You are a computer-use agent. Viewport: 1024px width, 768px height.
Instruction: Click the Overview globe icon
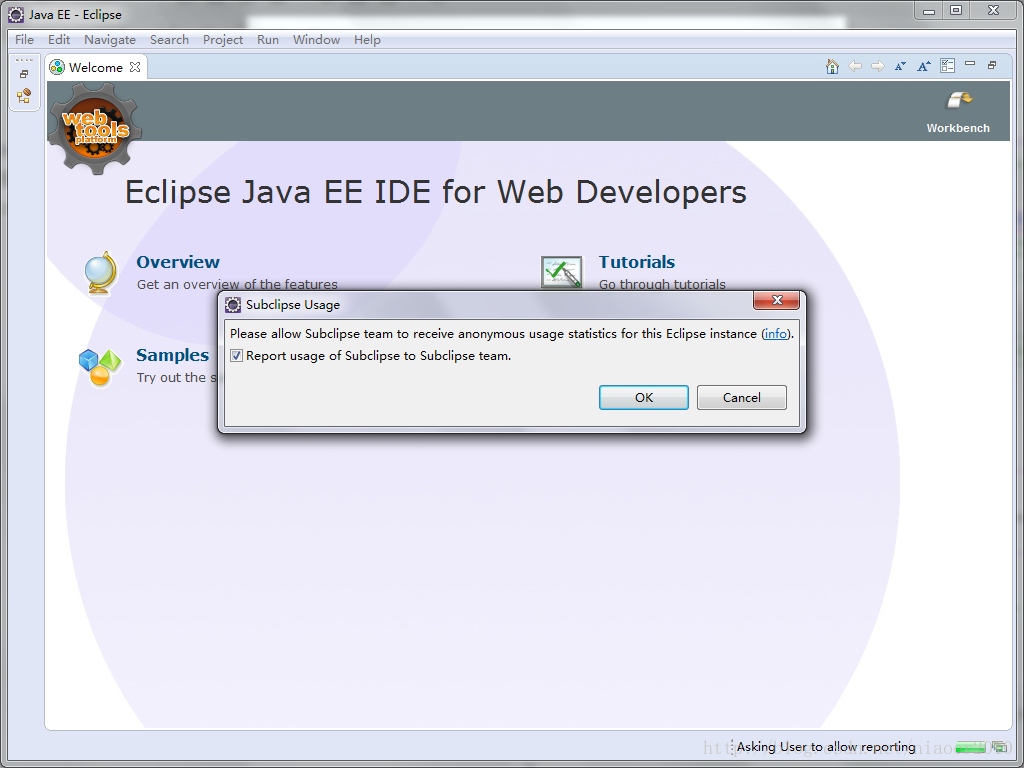(x=102, y=274)
